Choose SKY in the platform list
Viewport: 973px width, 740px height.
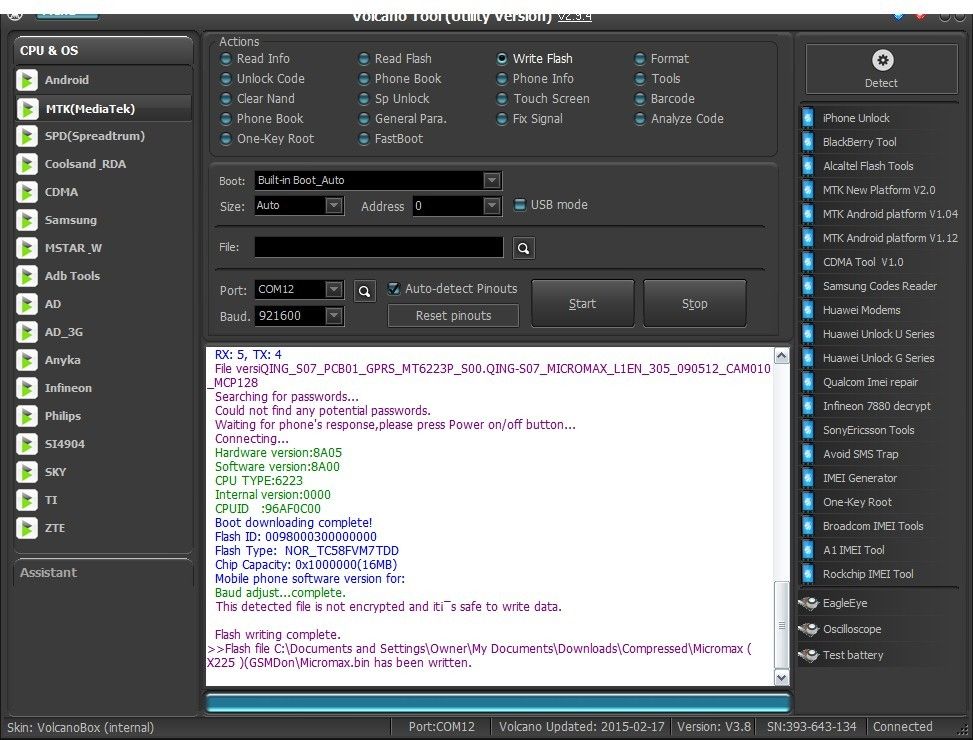[55, 472]
